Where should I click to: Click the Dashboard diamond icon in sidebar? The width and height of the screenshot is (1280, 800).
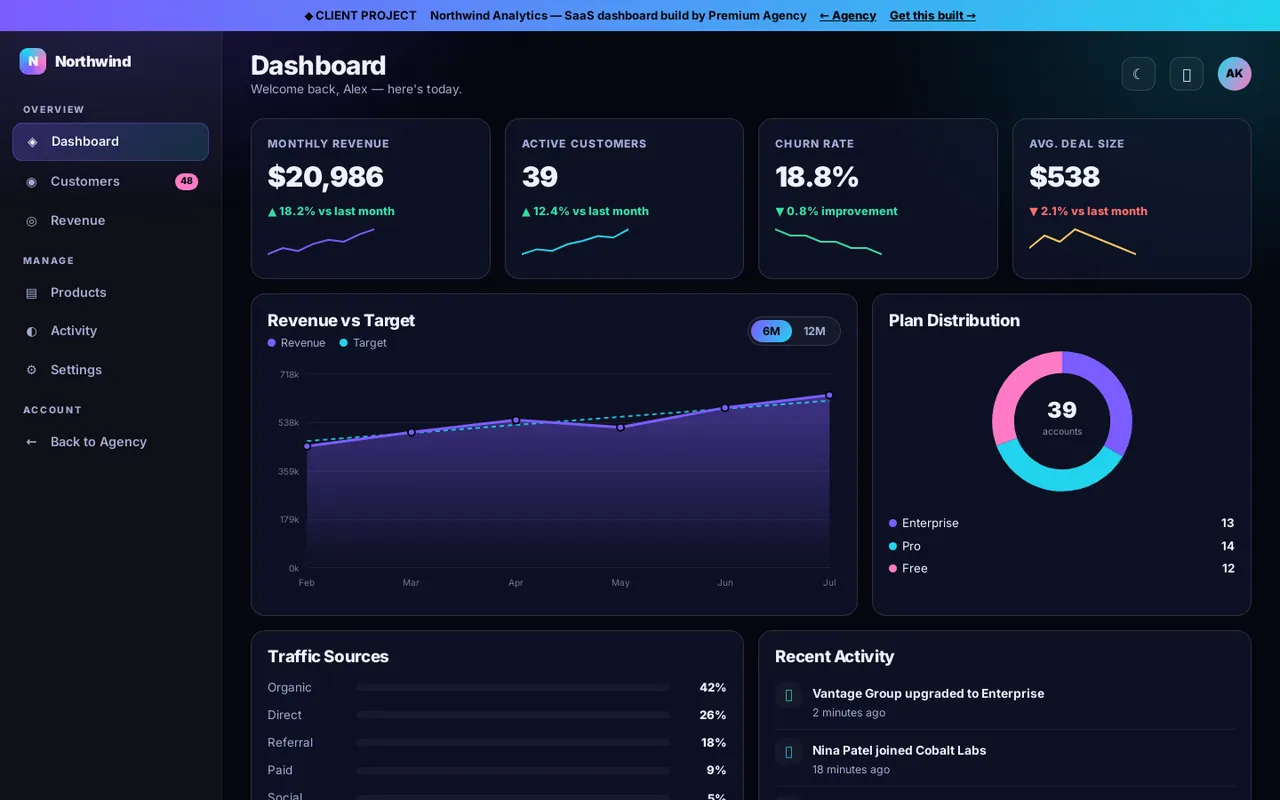[x=32, y=142]
